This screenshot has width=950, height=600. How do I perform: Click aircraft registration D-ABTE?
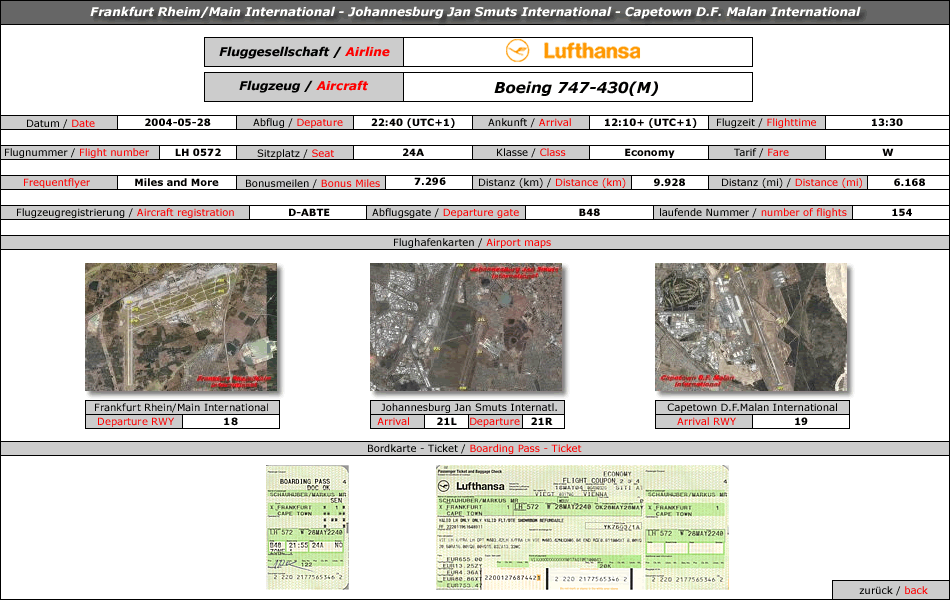coord(308,213)
